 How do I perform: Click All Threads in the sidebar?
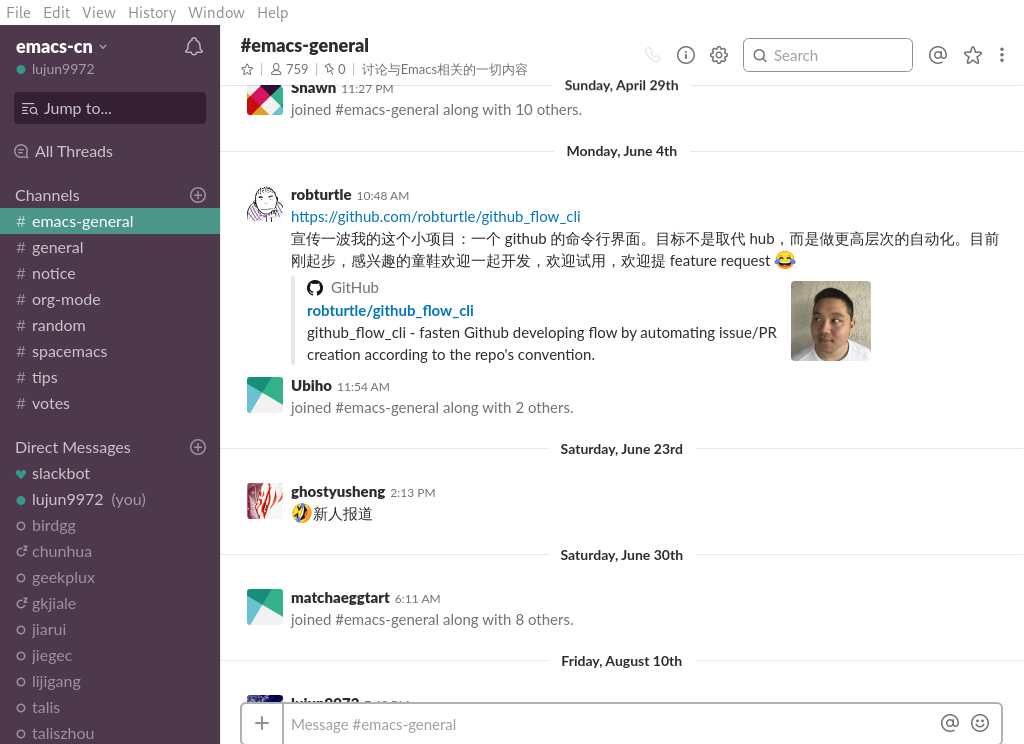[x=72, y=151]
